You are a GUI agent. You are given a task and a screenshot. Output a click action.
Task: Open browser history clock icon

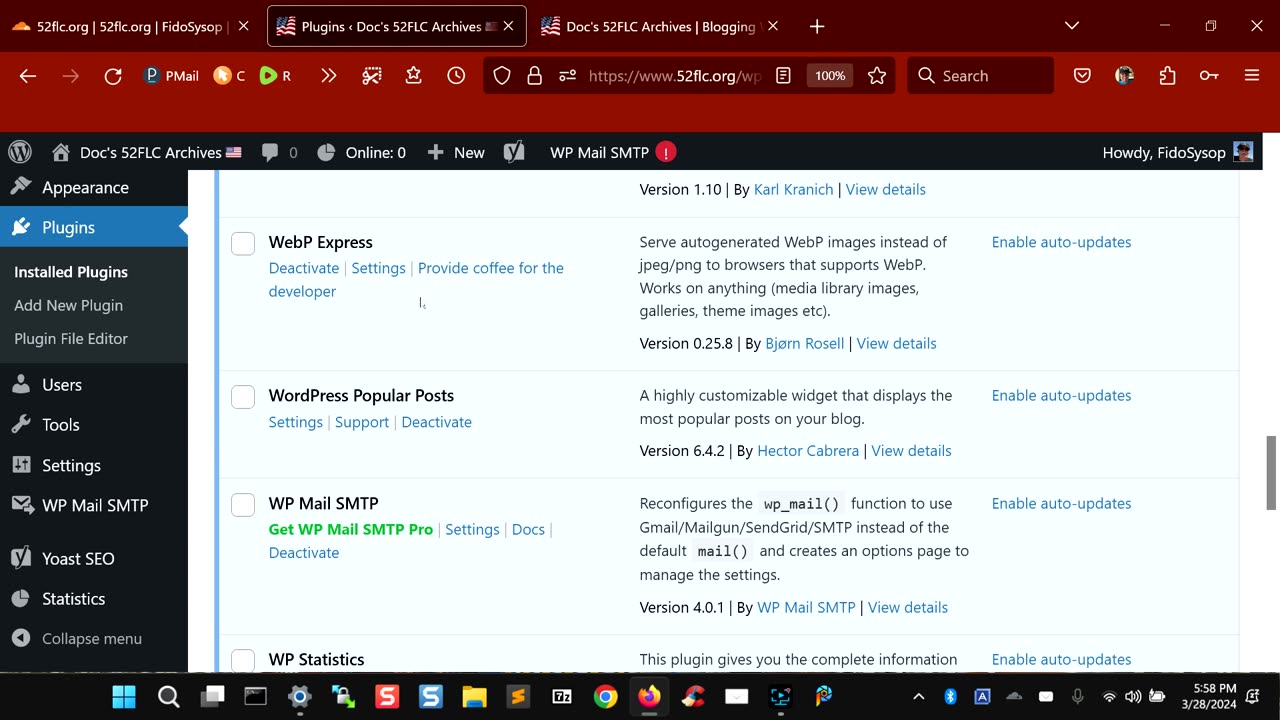(456, 76)
